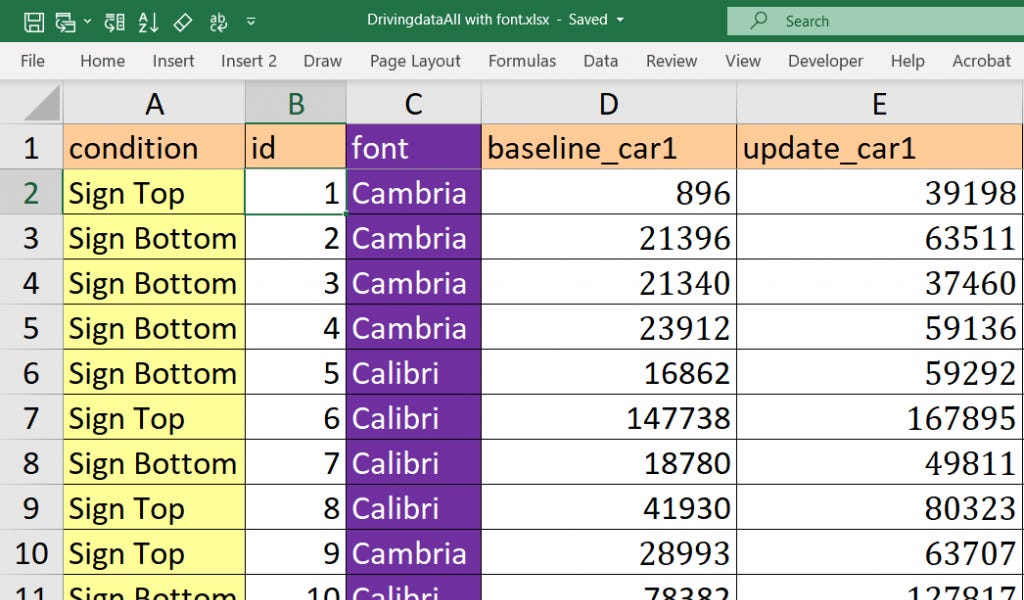1024x600 pixels.
Task: Click the cell containing 37460
Action: point(880,283)
